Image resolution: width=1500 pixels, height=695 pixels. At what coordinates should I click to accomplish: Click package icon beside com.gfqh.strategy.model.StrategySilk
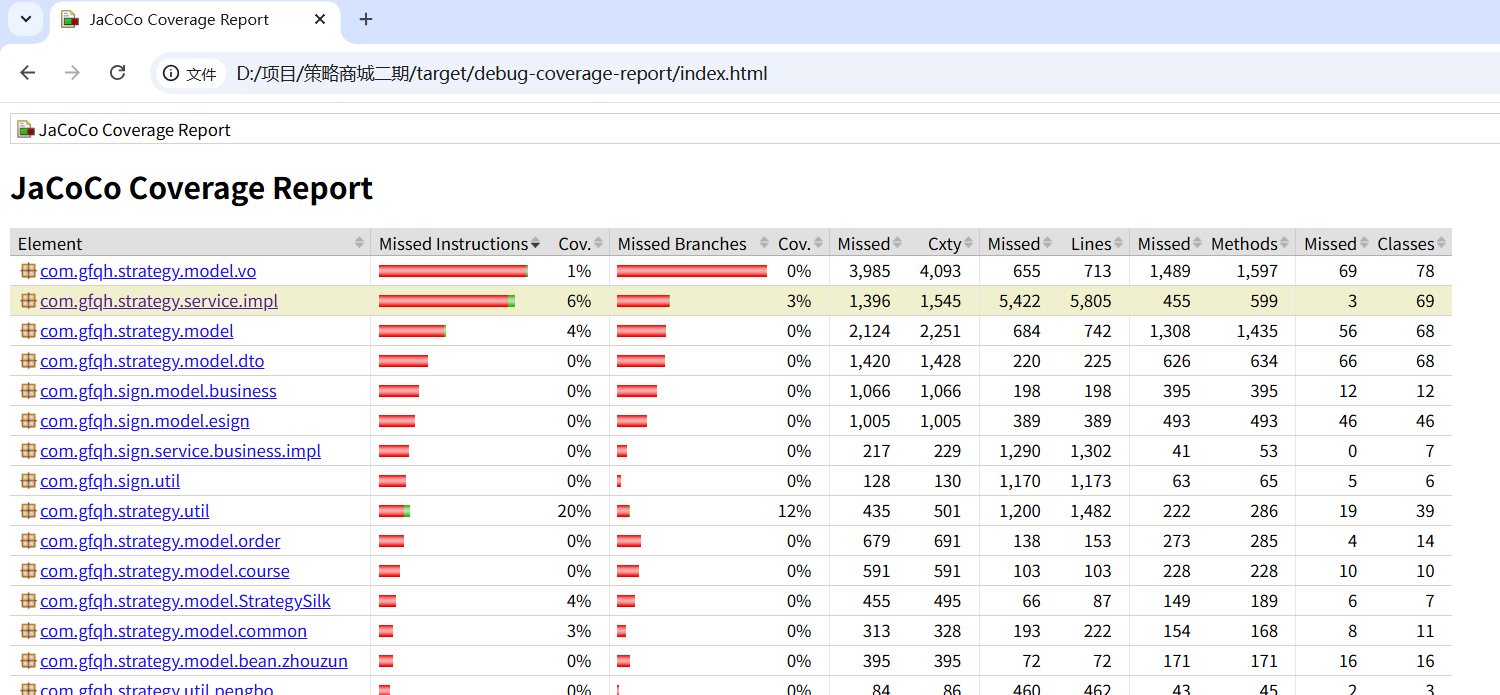[28, 600]
